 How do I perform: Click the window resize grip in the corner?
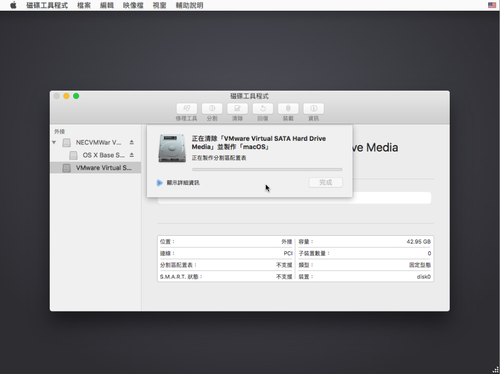[x=496, y=370]
